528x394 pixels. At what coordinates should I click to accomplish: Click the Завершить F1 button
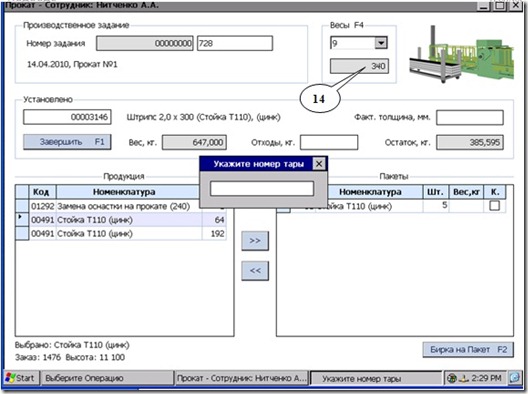(x=67, y=142)
